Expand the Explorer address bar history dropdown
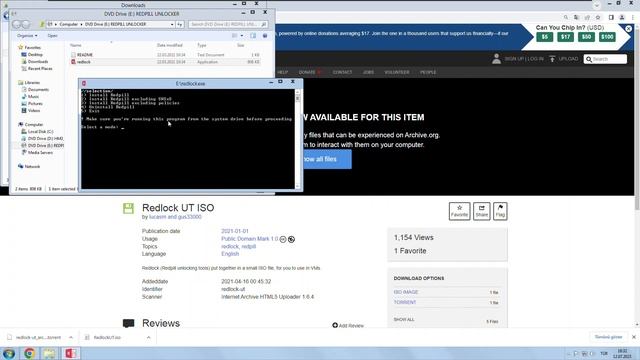 [x=172, y=24]
